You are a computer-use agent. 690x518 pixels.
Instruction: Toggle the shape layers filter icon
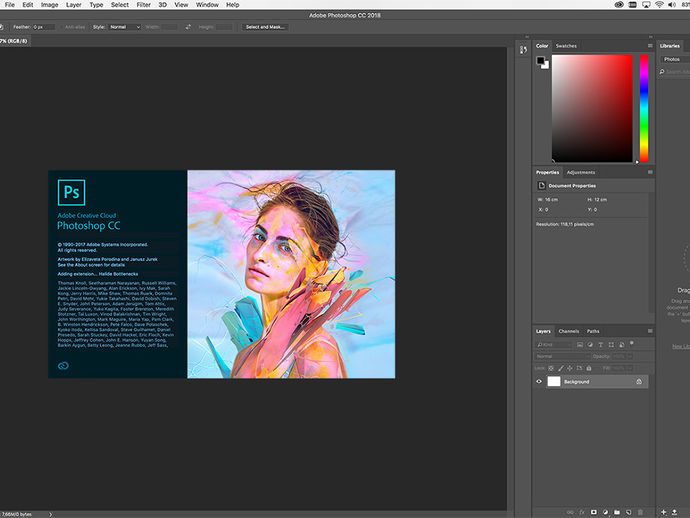point(611,345)
